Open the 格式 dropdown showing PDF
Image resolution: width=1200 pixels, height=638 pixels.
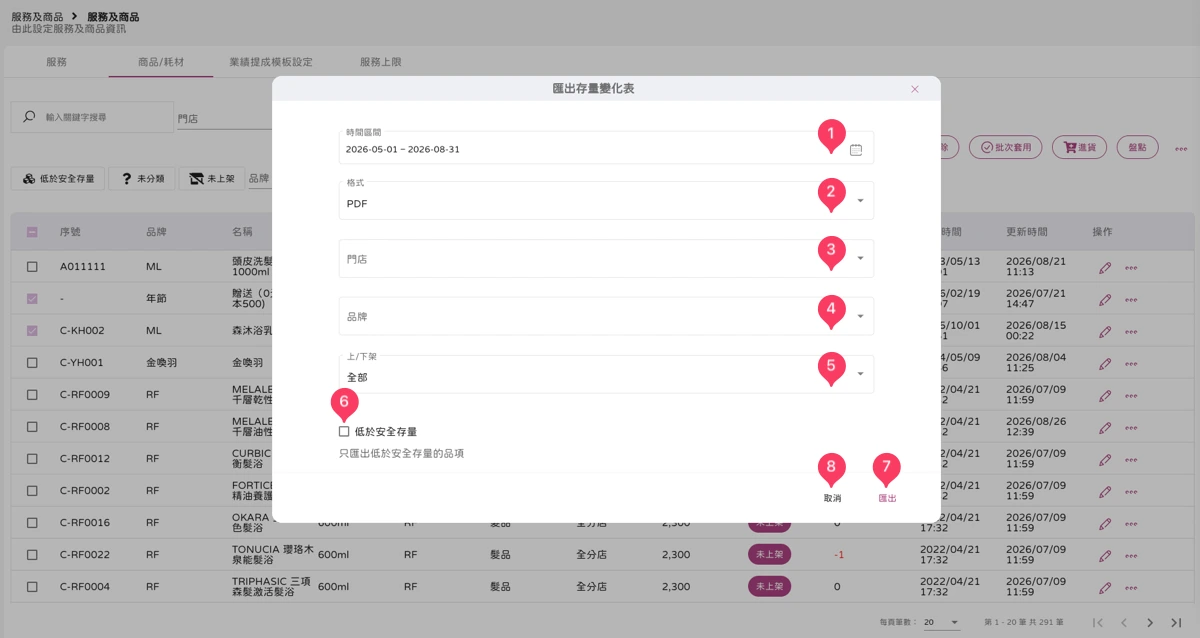click(606, 201)
